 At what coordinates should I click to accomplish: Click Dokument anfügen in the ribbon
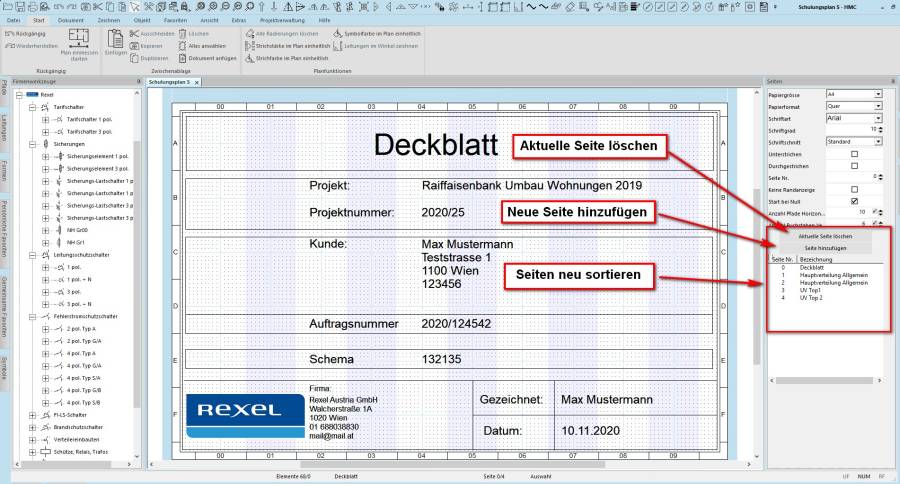coord(207,58)
